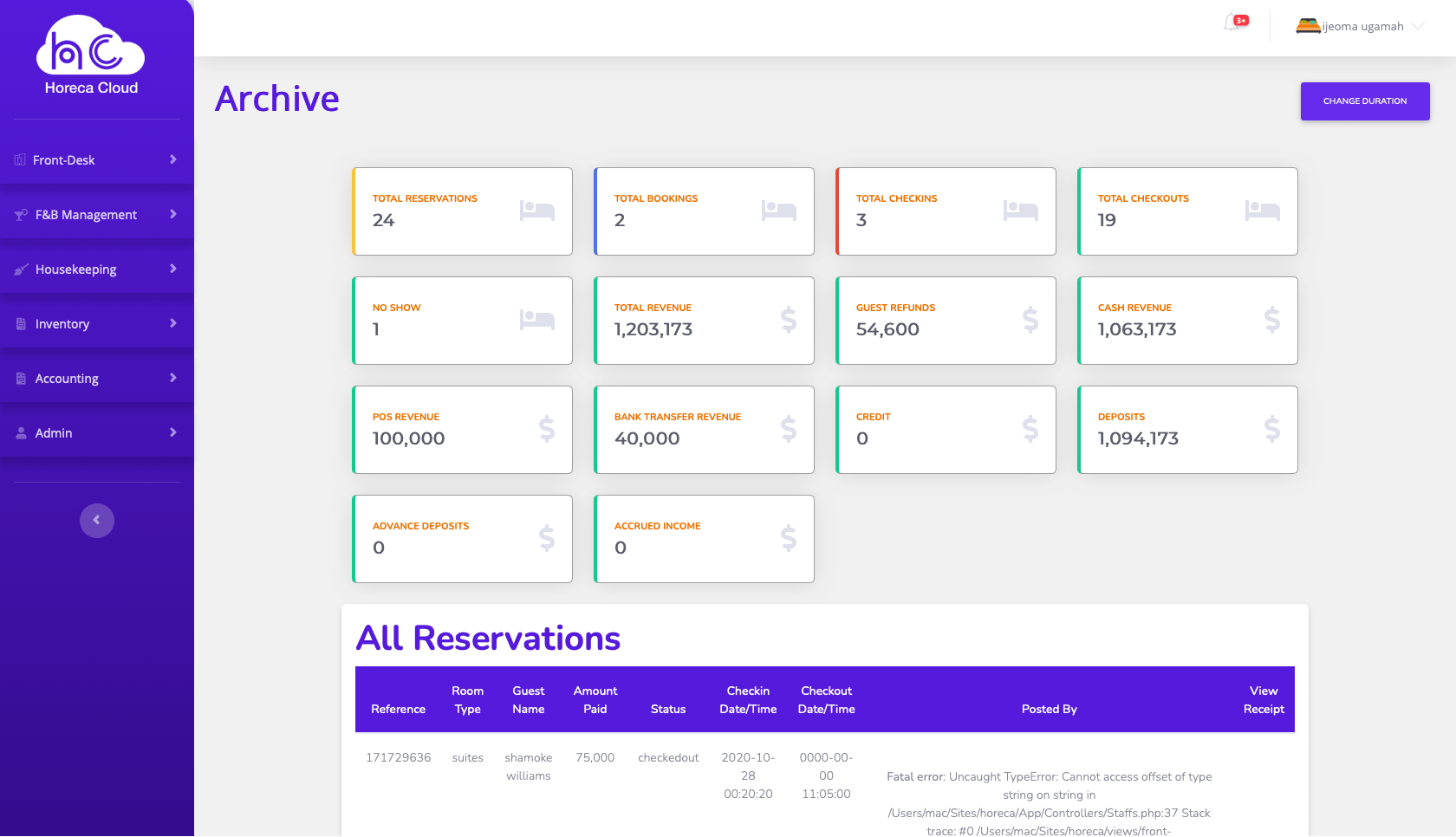Click the Amount Paid column header
Image resolution: width=1456 pixels, height=837 pixels.
click(595, 700)
